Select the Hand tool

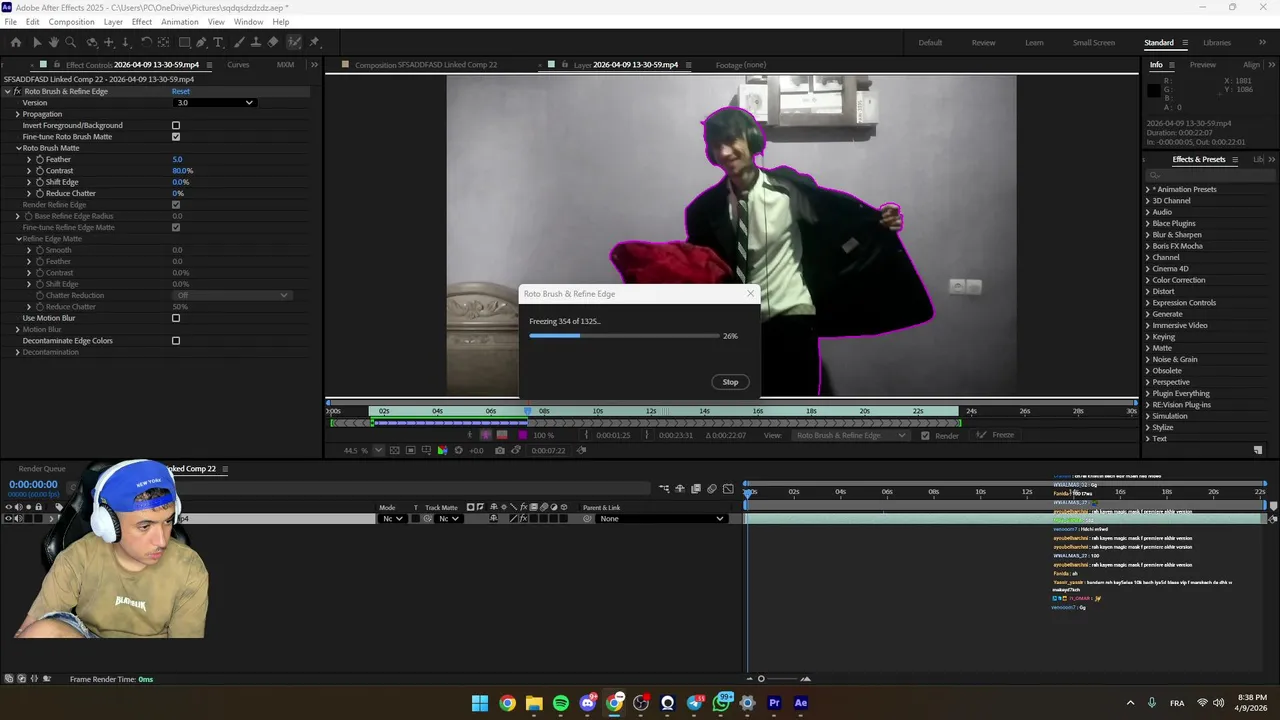(x=54, y=42)
